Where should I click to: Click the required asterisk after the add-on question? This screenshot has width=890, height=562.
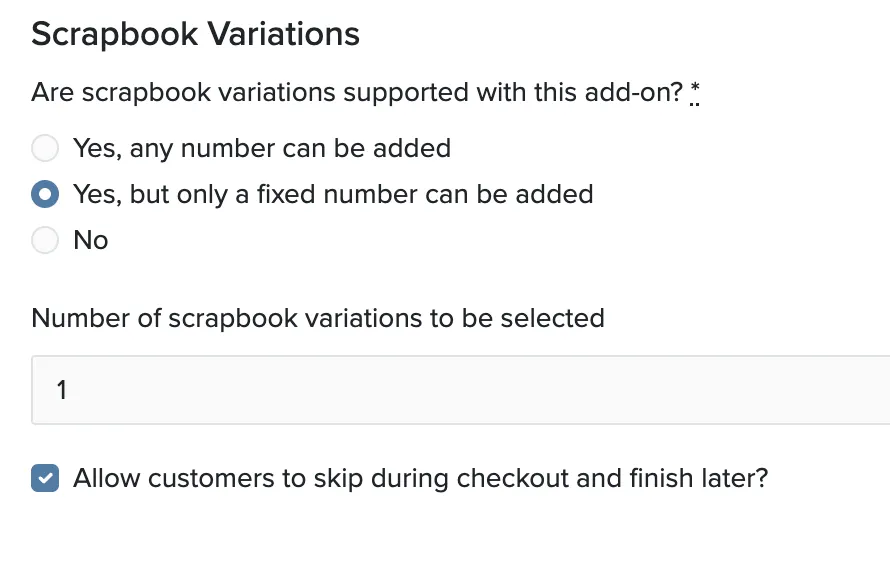(x=695, y=93)
